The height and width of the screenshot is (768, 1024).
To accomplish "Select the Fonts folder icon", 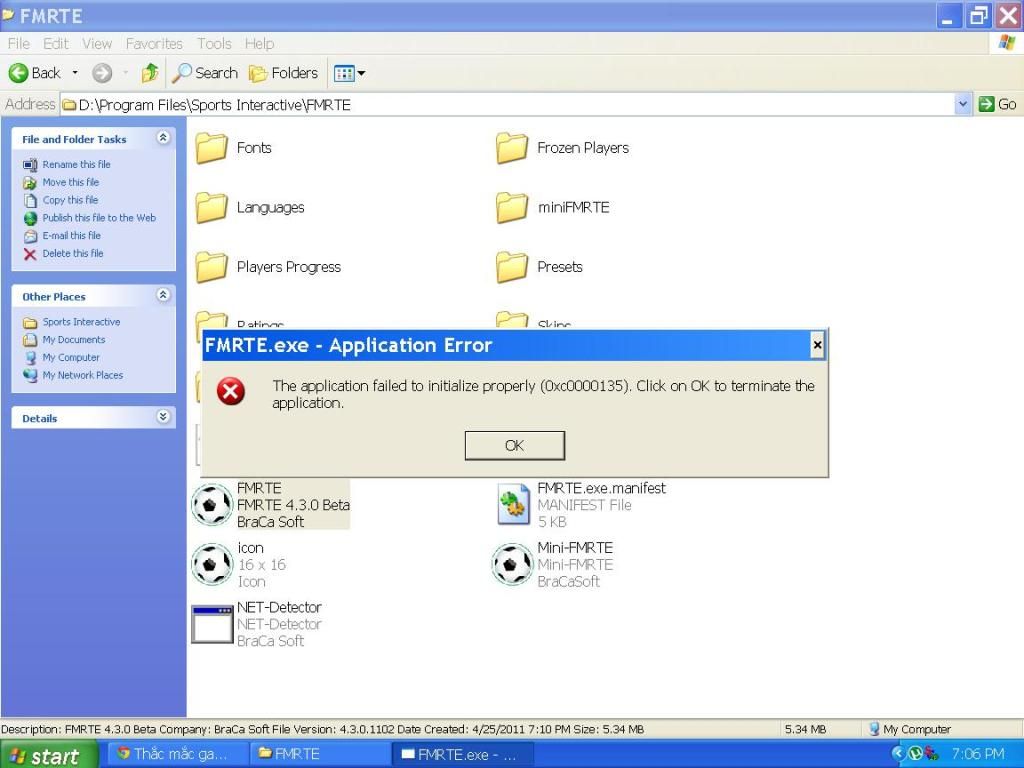I will pyautogui.click(x=212, y=148).
